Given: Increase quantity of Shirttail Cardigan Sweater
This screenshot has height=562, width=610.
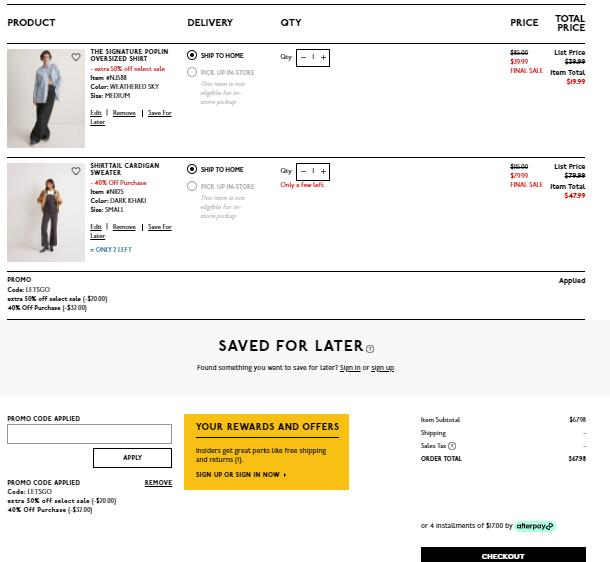Looking at the screenshot, I should point(323,172).
